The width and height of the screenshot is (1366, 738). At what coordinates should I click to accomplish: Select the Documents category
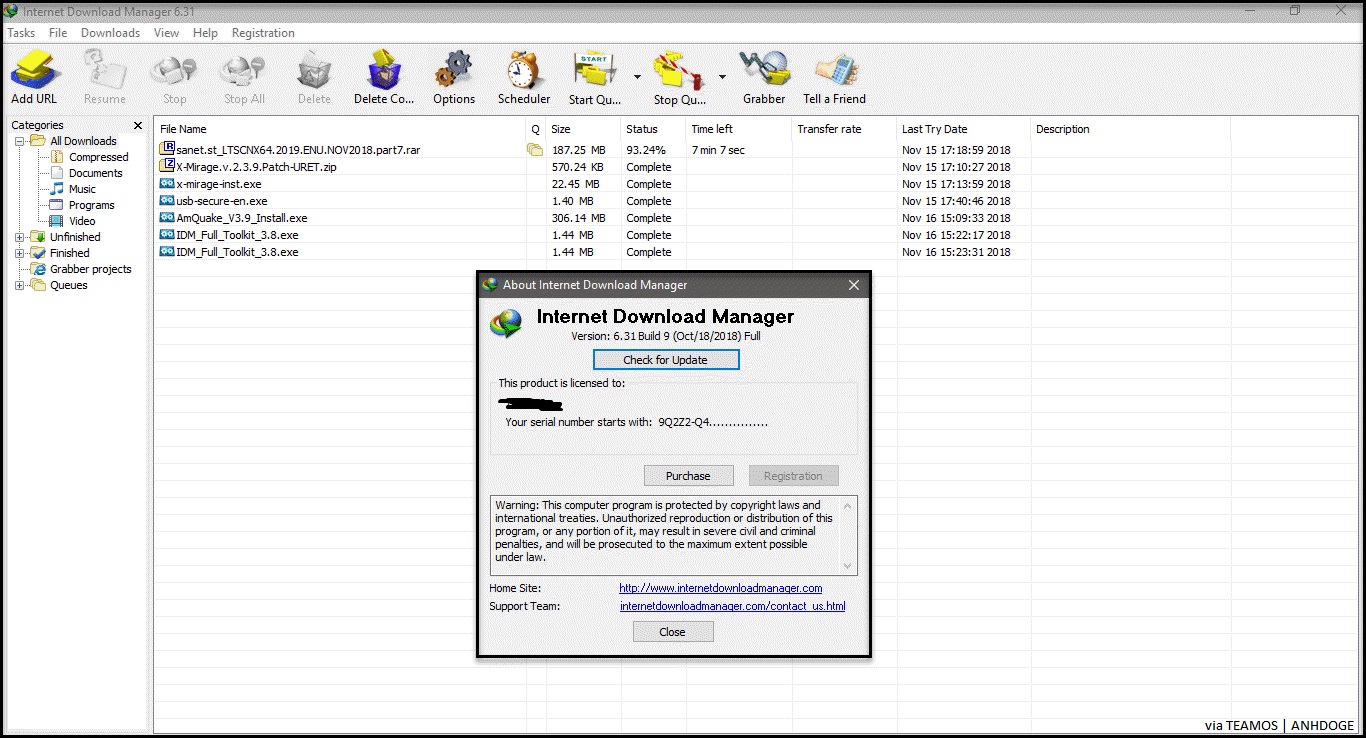click(x=96, y=173)
